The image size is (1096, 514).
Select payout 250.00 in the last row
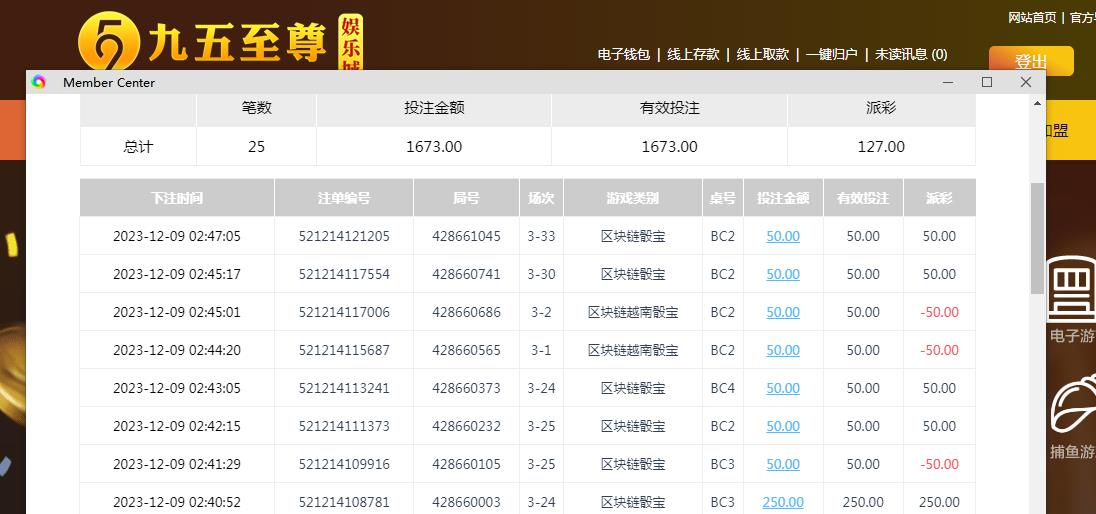coord(939,502)
